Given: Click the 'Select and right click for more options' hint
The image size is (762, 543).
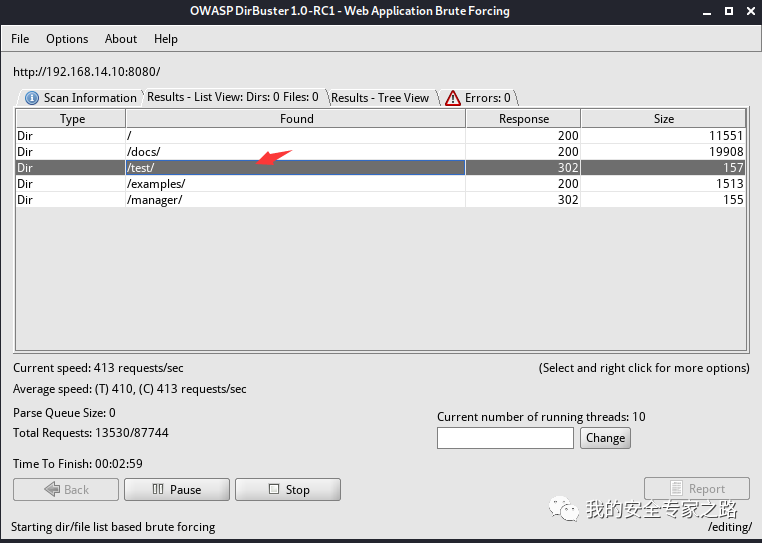Looking at the screenshot, I should pos(644,368).
